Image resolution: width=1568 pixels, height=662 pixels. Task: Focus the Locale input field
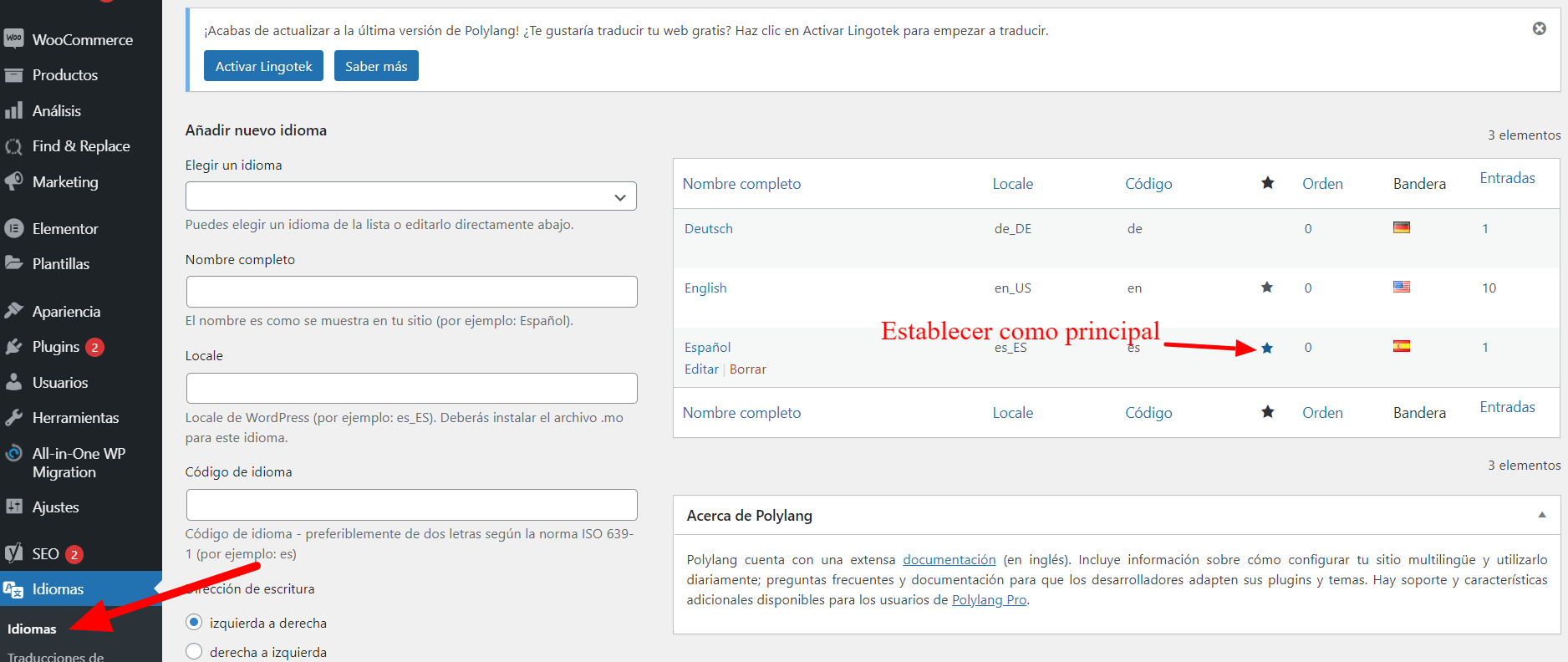(411, 389)
